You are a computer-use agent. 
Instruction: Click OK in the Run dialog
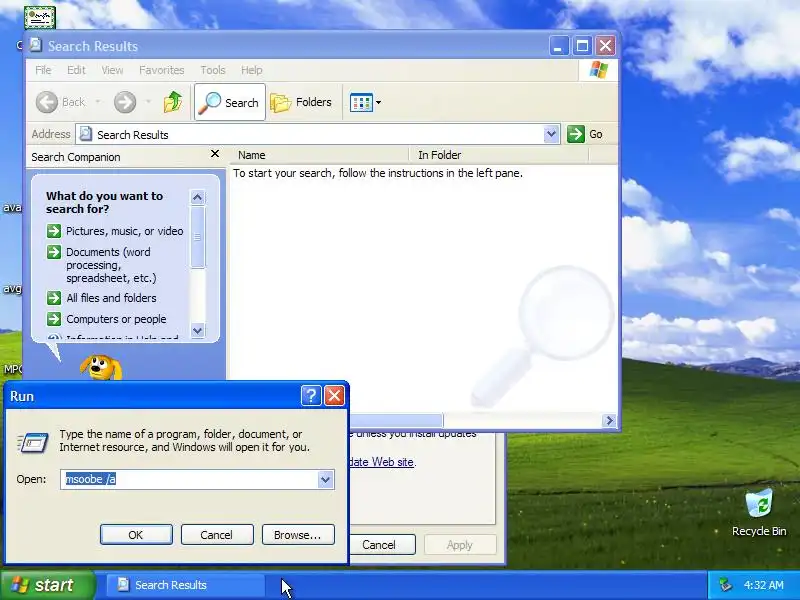[136, 535]
